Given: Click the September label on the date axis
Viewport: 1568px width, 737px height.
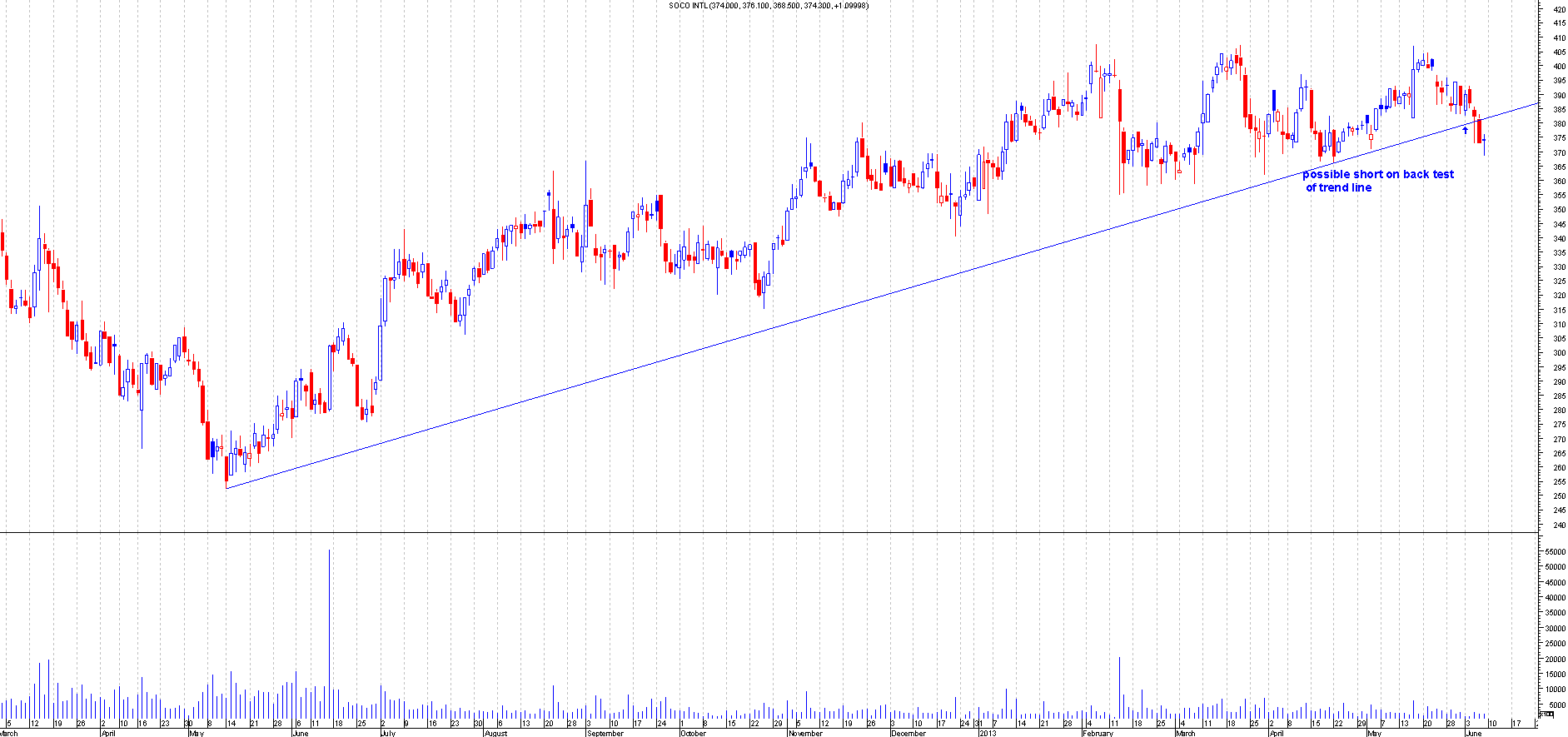Looking at the screenshot, I should tap(605, 734).
